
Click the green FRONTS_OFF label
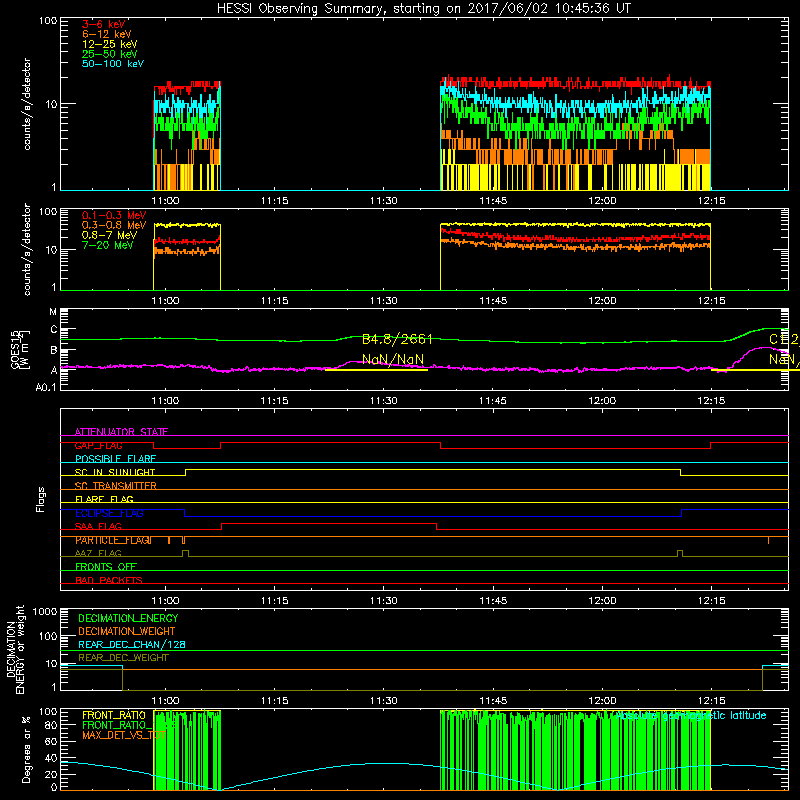tap(106, 567)
